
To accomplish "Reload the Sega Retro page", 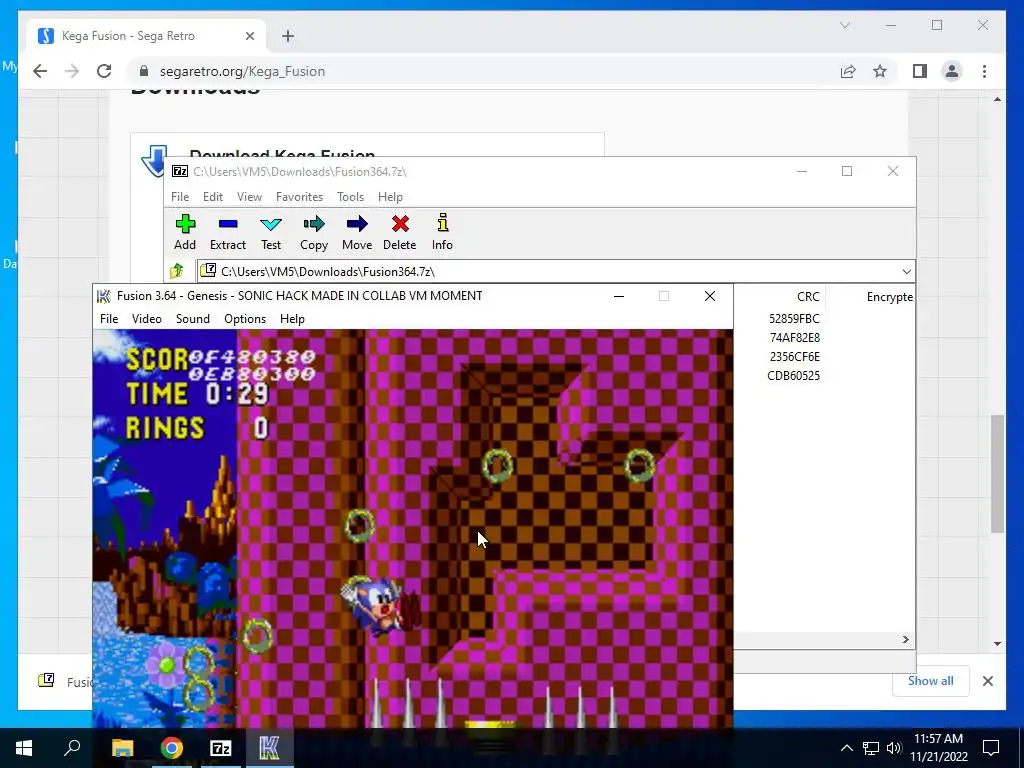I will click(104, 71).
